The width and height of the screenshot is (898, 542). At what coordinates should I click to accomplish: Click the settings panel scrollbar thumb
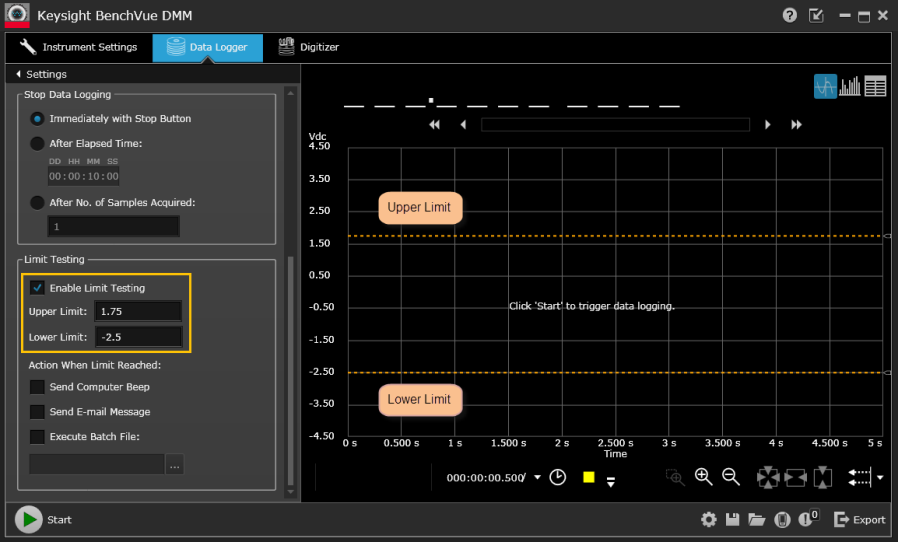[x=291, y=370]
